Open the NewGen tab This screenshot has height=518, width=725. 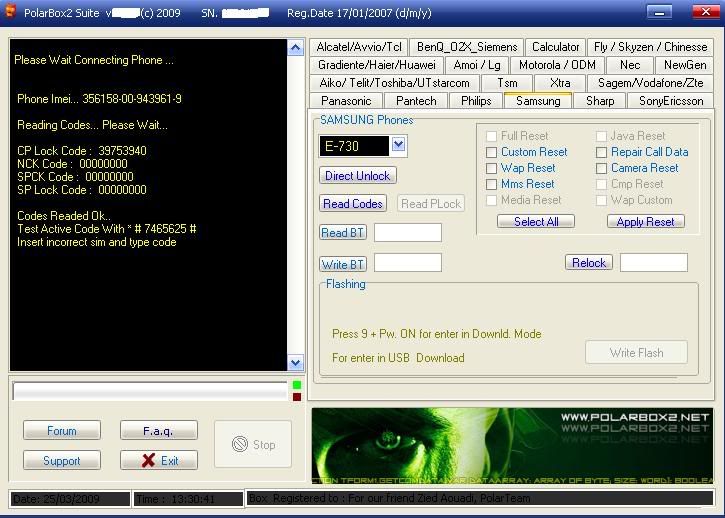(685, 65)
